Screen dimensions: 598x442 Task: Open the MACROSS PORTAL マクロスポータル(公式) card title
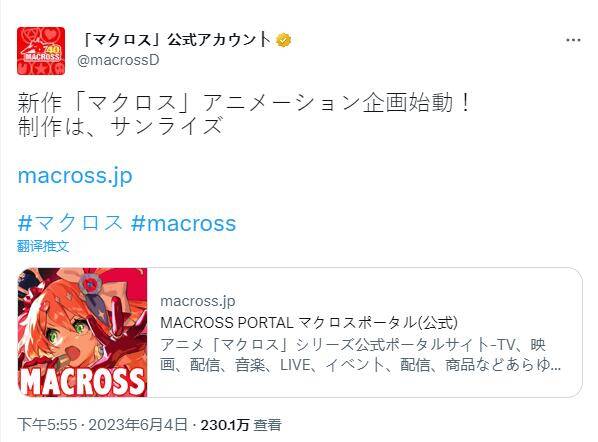[x=309, y=323]
